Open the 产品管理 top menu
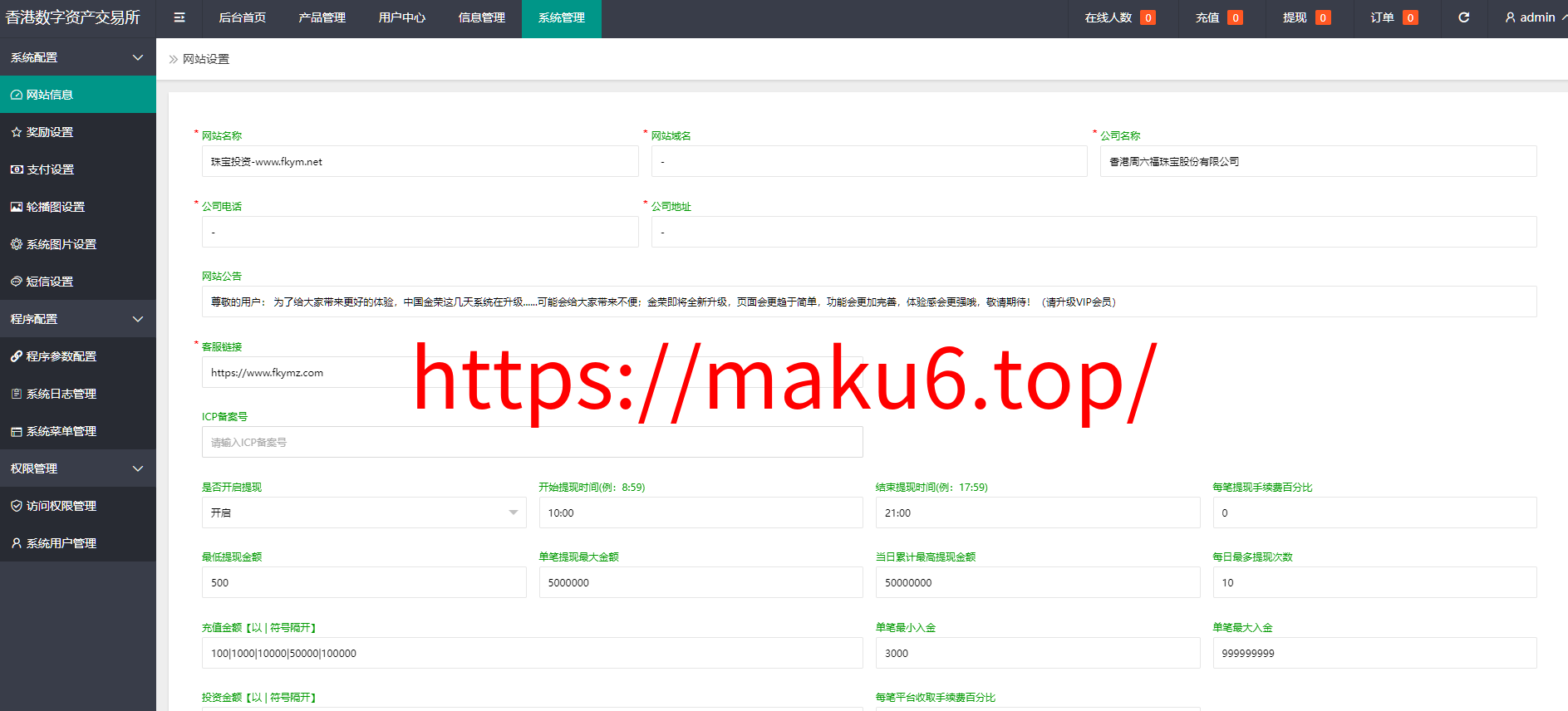Viewport: 1568px width, 711px height. point(322,17)
